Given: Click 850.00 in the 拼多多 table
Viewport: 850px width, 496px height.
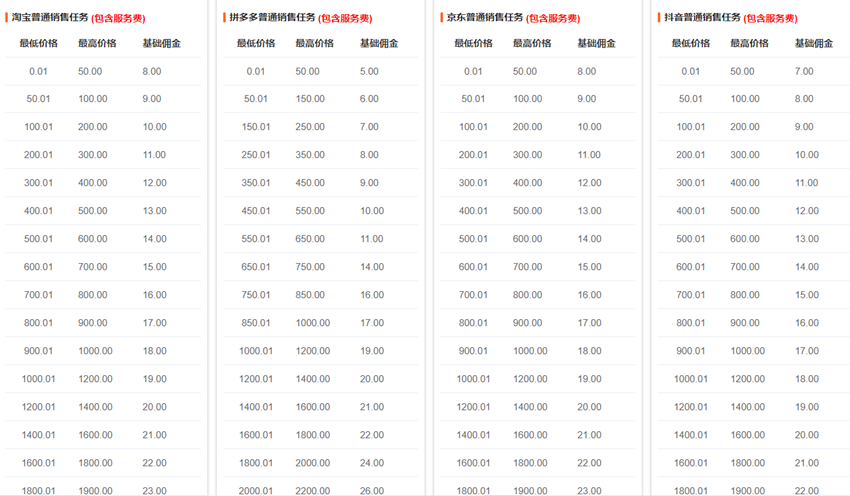Looking at the screenshot, I should click(310, 295).
